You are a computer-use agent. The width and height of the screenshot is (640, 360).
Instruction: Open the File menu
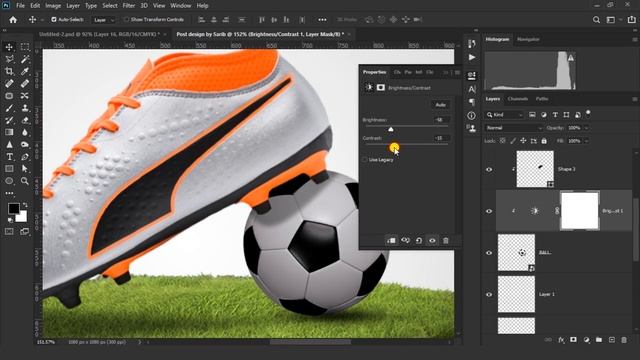(20, 6)
